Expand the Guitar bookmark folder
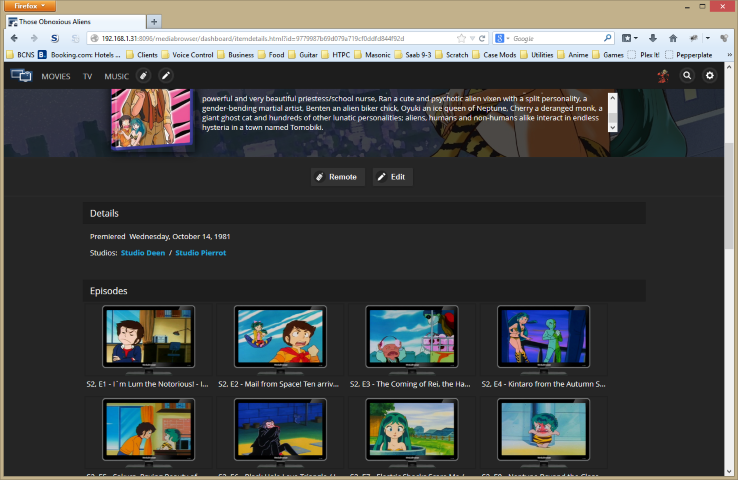738x480 pixels. pyautogui.click(x=303, y=55)
